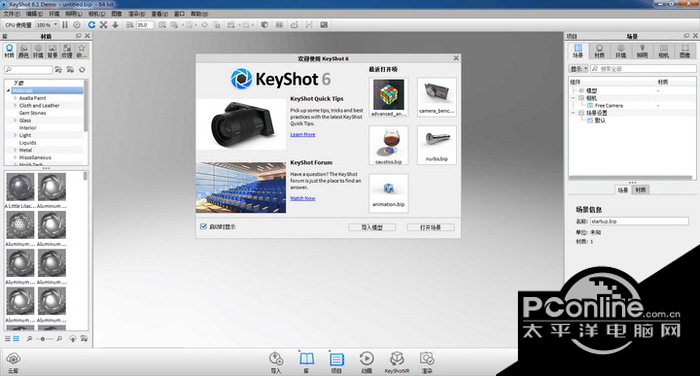Open the Lighting tab in project panel

642,51
